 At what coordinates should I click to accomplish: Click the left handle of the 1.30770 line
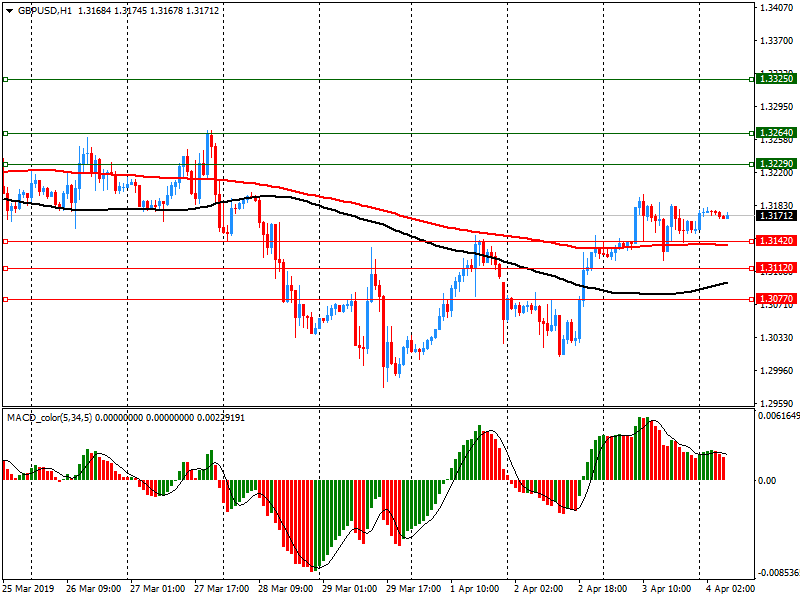tap(5, 299)
